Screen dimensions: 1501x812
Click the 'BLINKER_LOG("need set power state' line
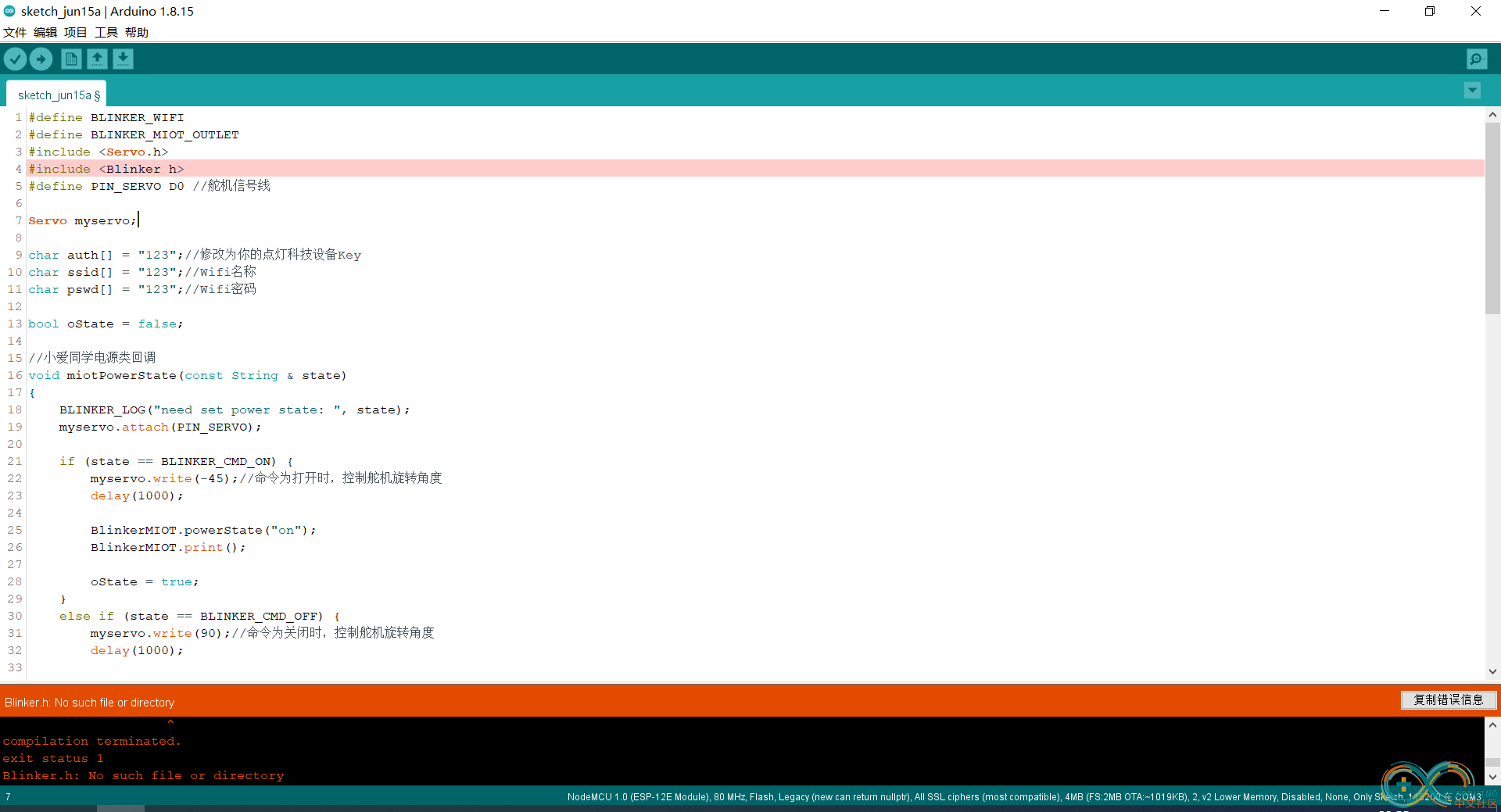[235, 410]
